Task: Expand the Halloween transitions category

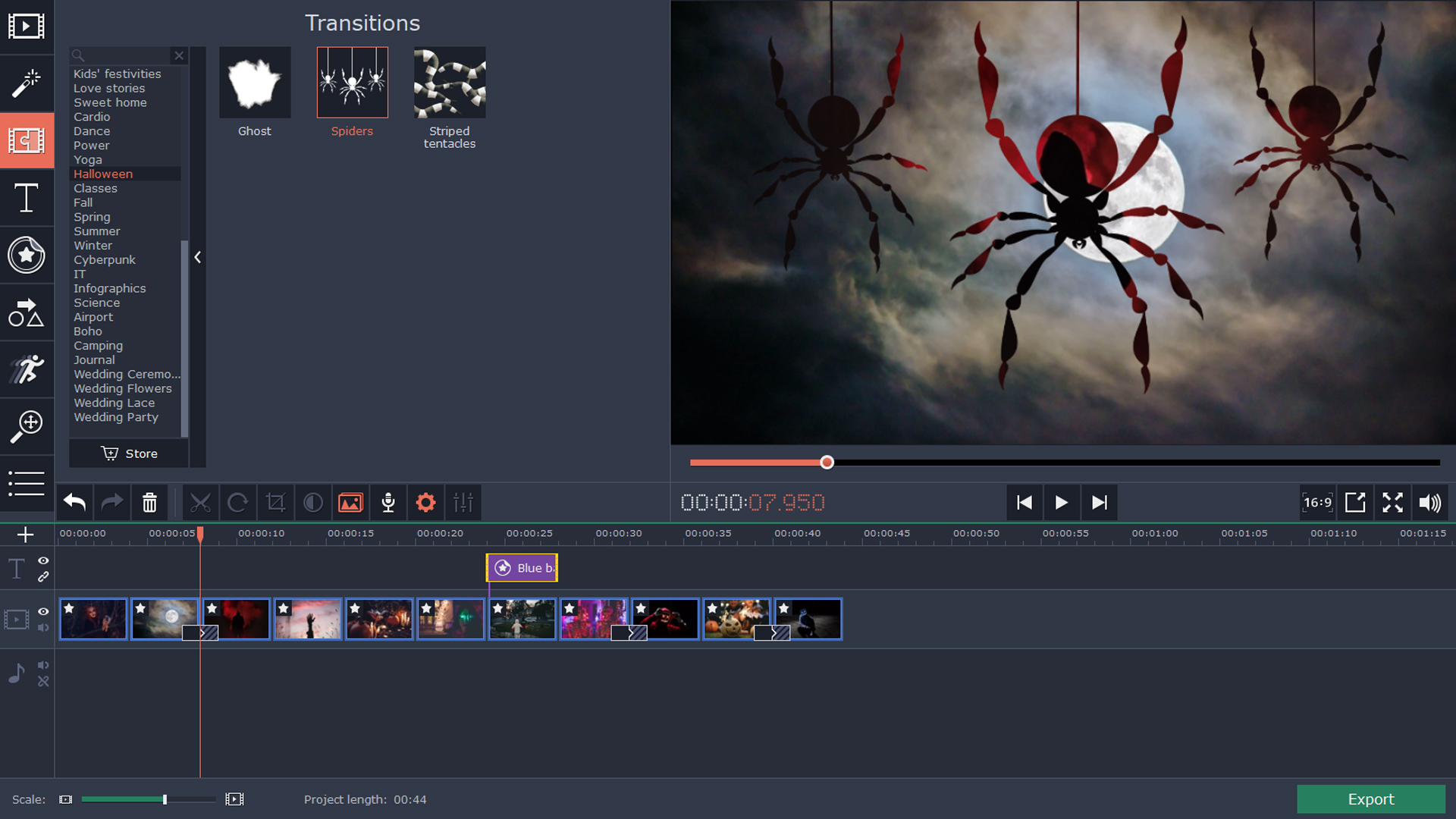Action: click(103, 173)
